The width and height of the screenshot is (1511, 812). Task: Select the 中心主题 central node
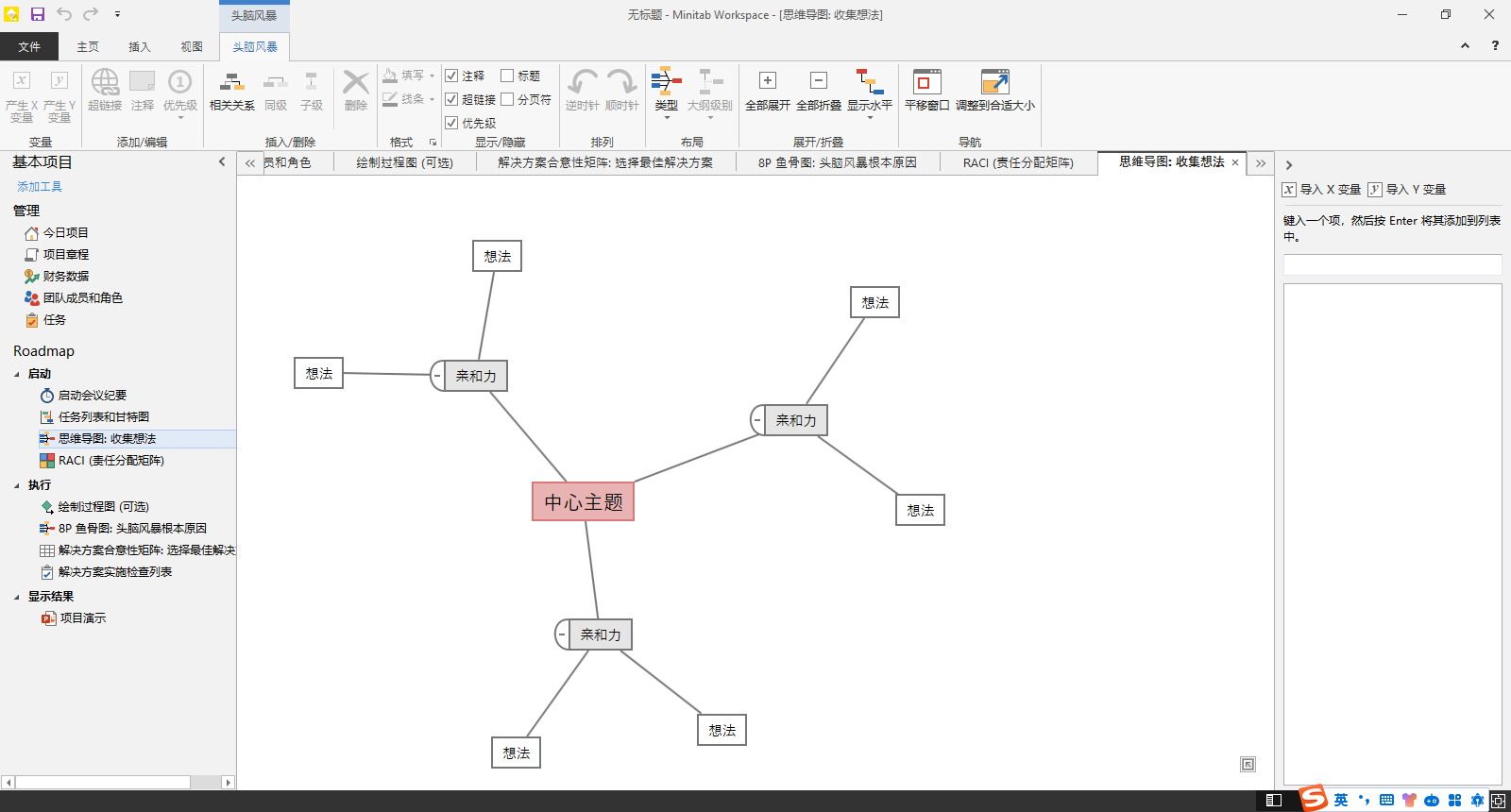coord(583,502)
